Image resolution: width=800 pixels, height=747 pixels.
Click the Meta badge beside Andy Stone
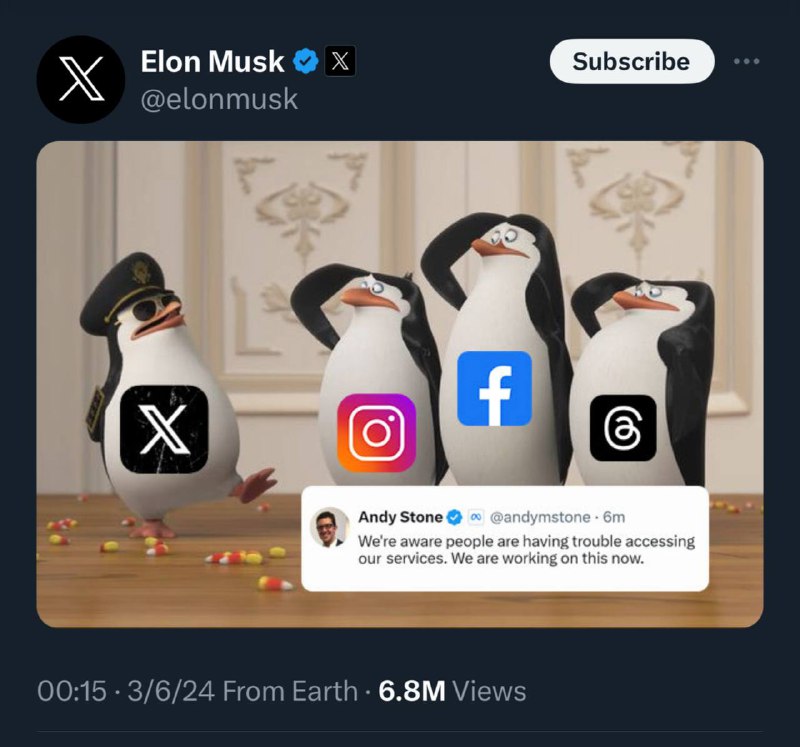pyautogui.click(x=476, y=517)
